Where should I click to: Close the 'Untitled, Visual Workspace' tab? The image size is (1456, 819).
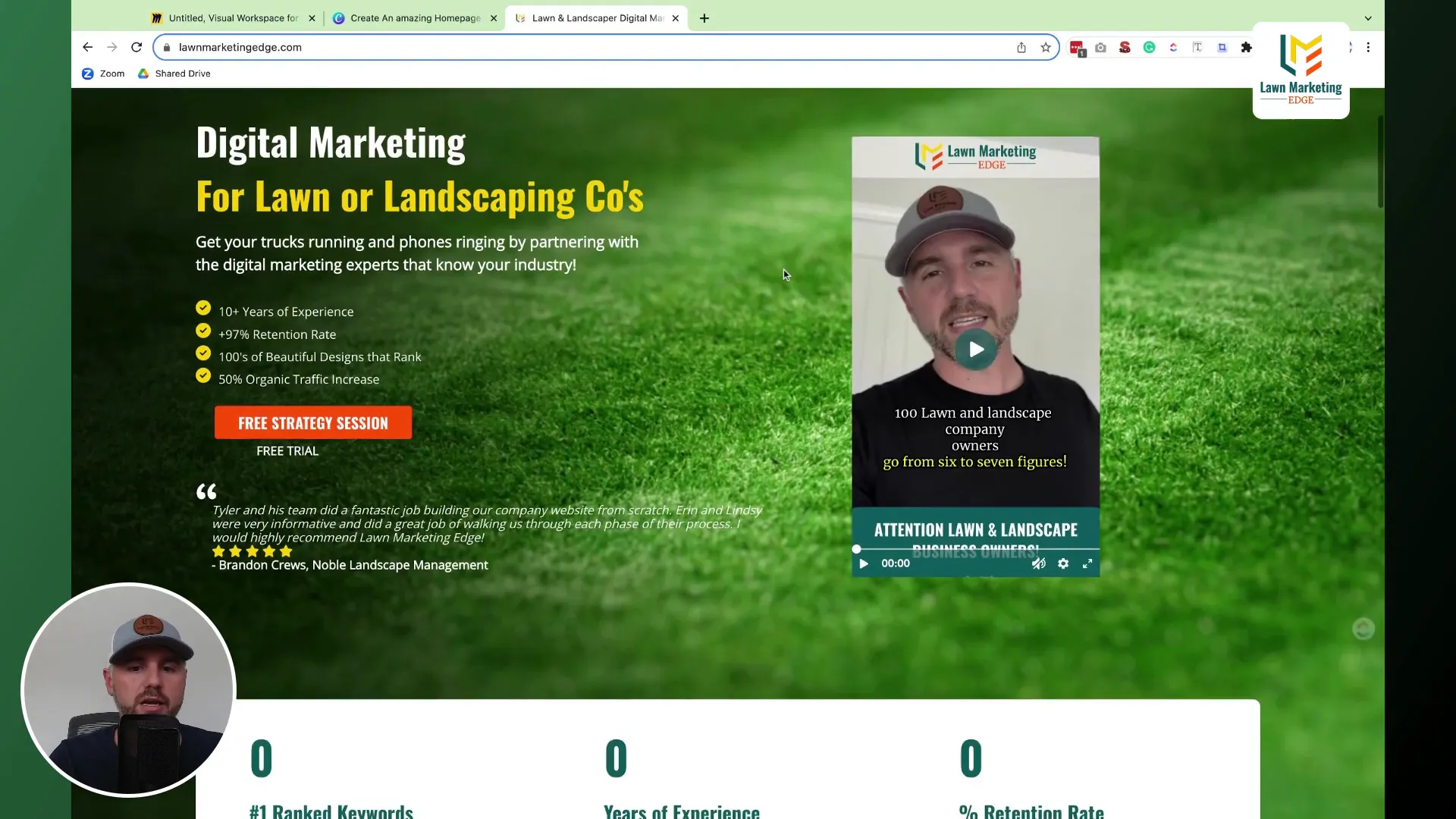312,18
